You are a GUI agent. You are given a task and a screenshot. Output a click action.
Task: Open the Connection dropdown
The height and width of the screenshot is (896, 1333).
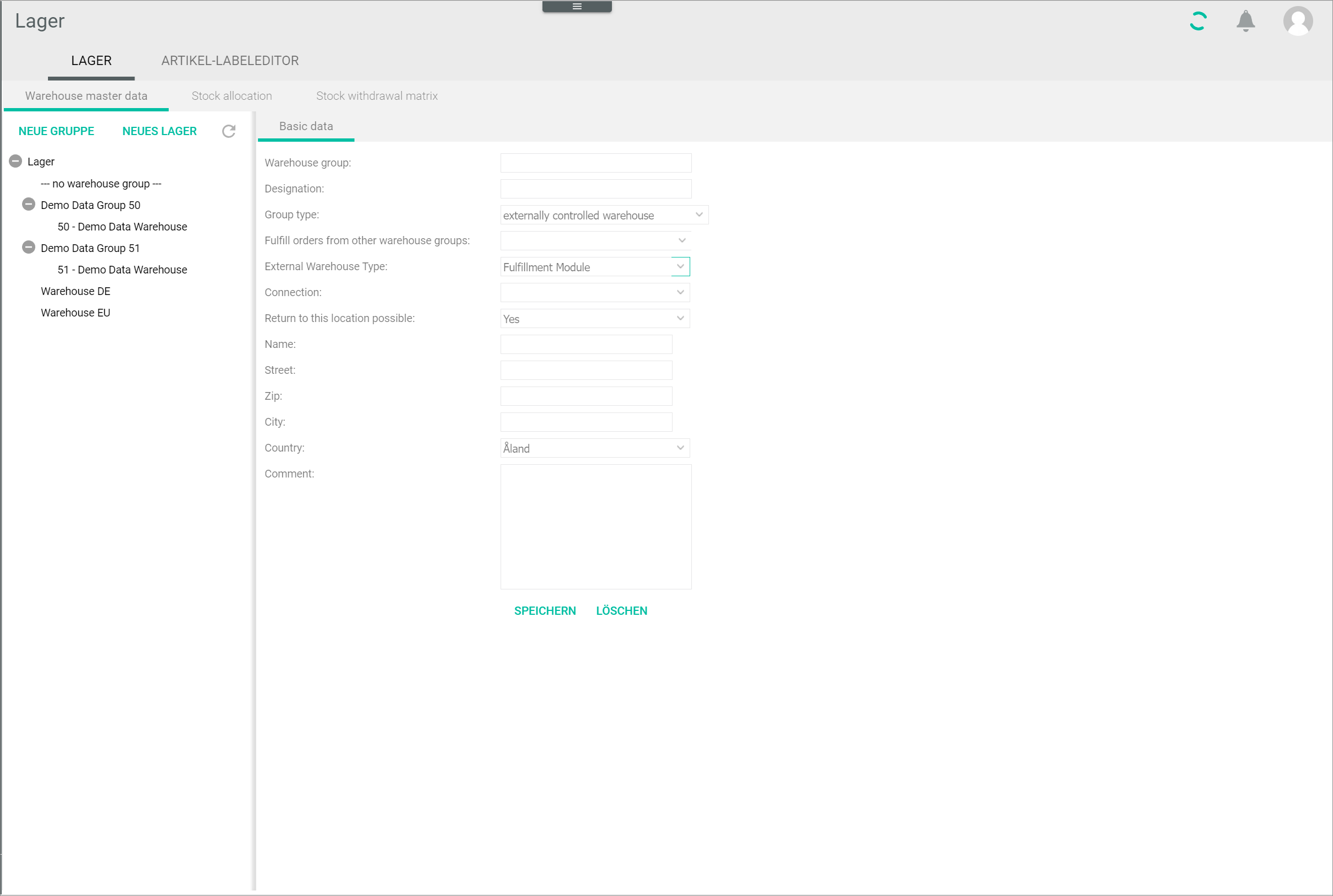(x=595, y=293)
